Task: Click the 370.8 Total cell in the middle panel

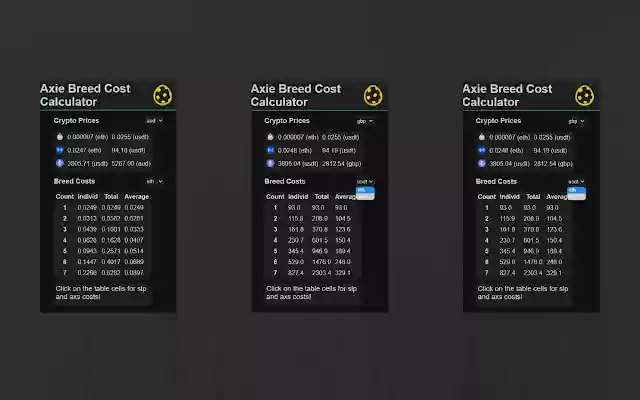Action: tap(320, 229)
